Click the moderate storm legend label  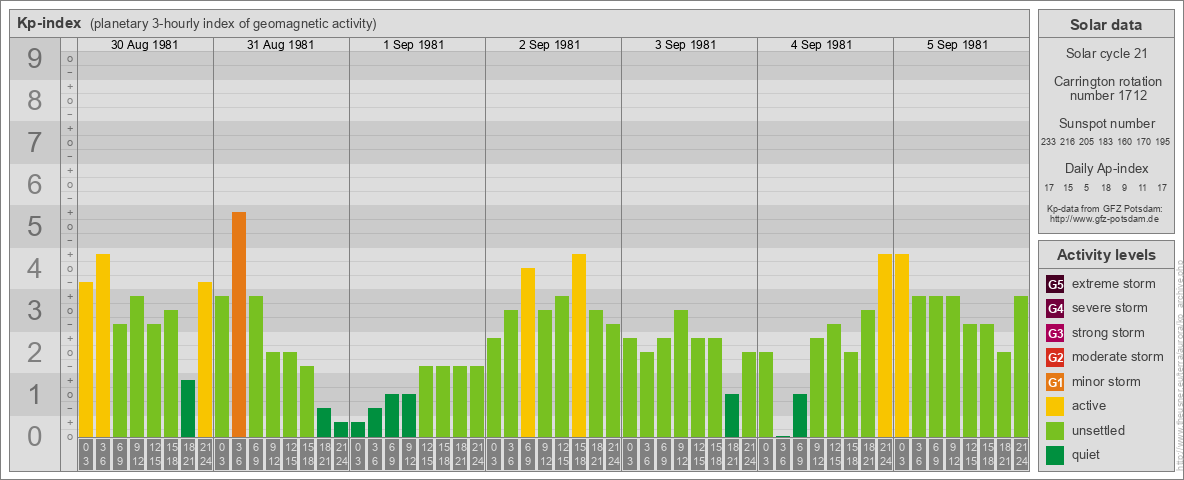click(1118, 357)
